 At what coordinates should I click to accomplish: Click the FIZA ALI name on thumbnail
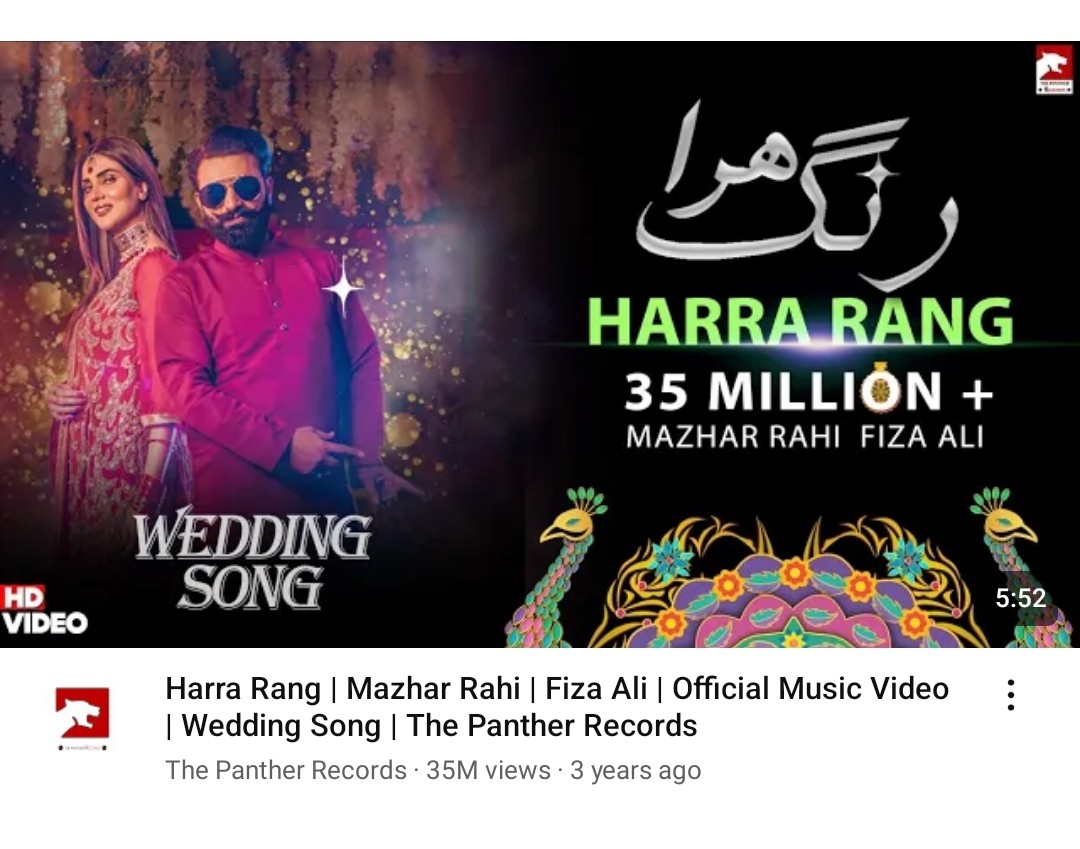922,437
